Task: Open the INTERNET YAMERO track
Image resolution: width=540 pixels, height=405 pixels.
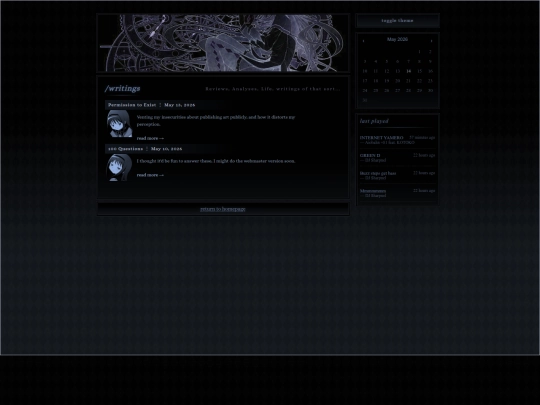Action: tap(382, 137)
